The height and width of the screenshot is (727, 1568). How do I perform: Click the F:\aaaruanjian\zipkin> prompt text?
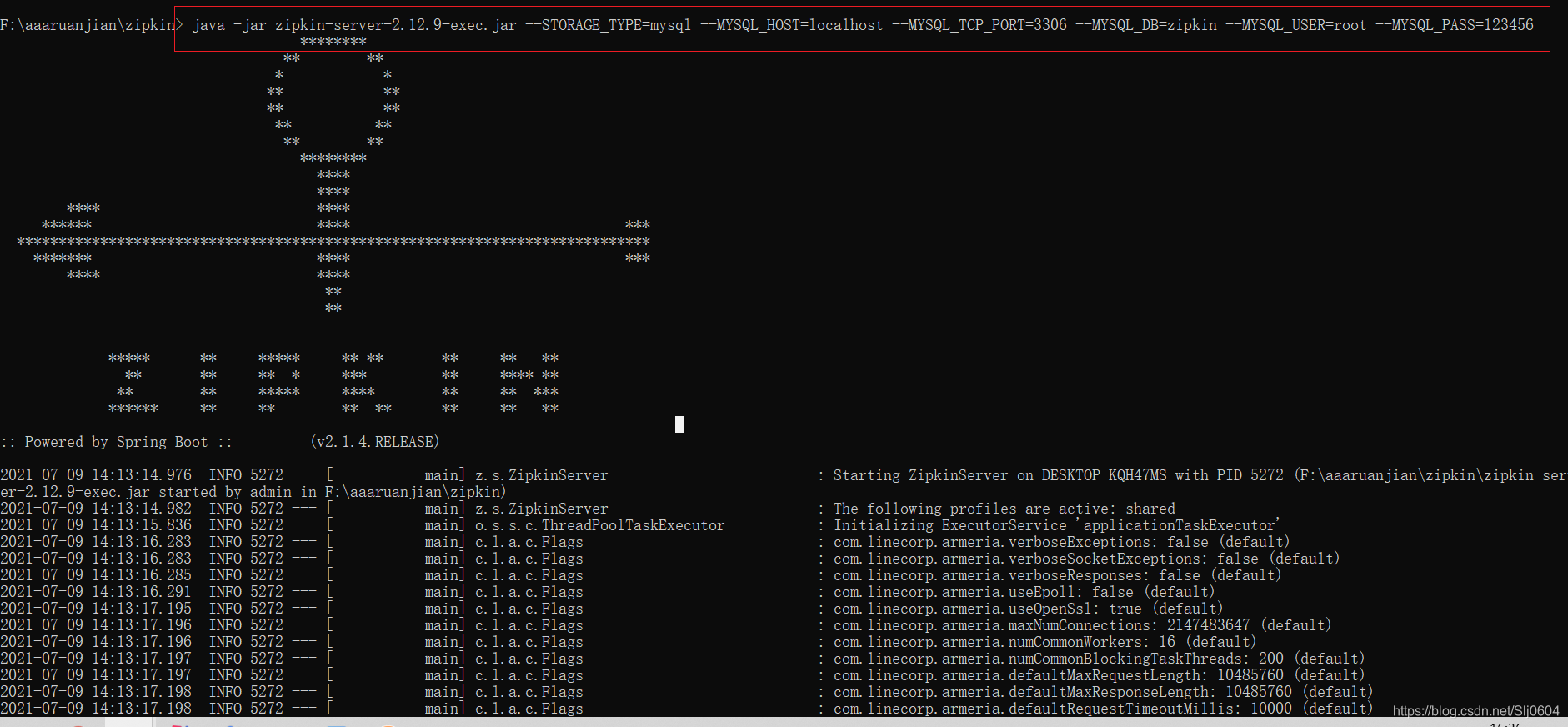tap(92, 25)
